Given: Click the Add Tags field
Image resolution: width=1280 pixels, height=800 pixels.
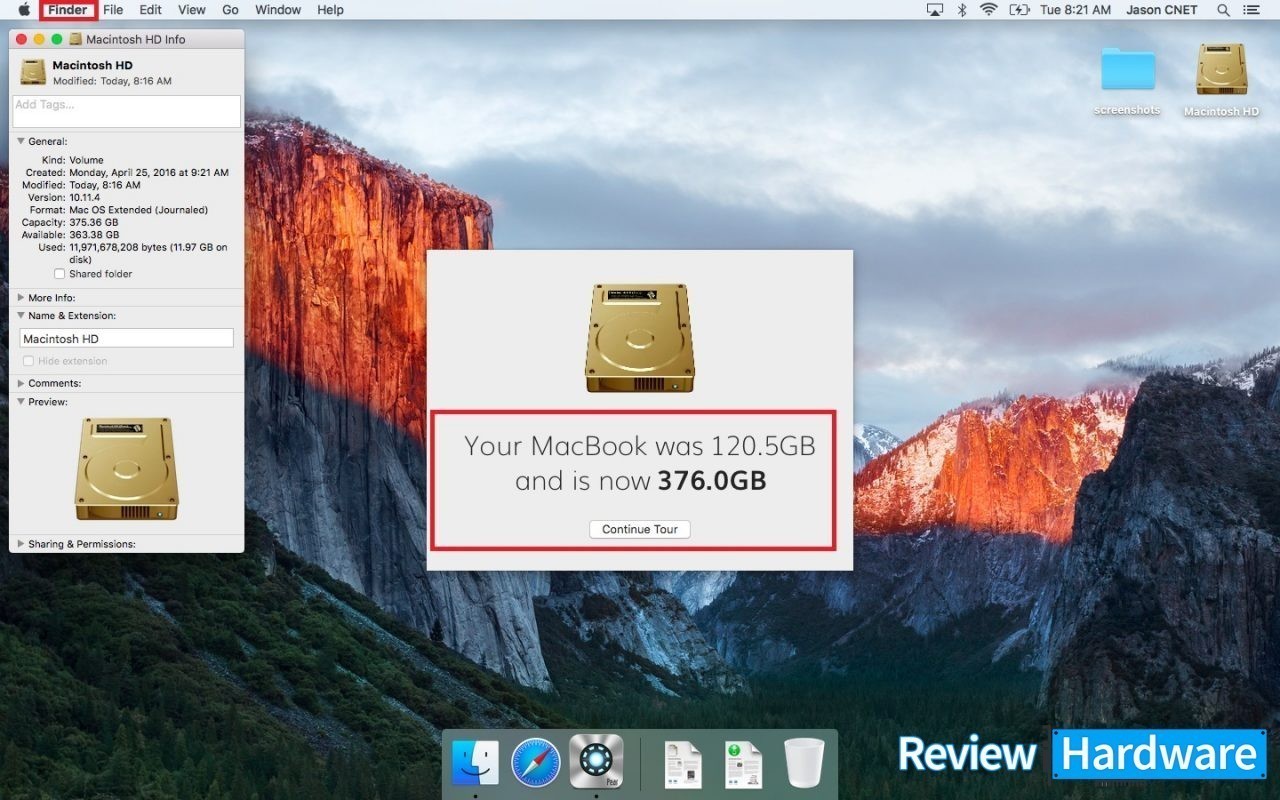Looking at the screenshot, I should (x=127, y=111).
